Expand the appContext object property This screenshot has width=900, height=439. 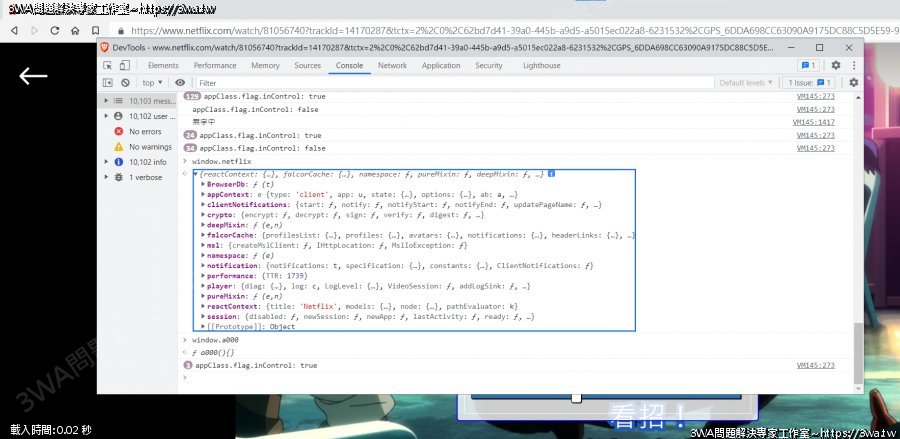(204, 195)
